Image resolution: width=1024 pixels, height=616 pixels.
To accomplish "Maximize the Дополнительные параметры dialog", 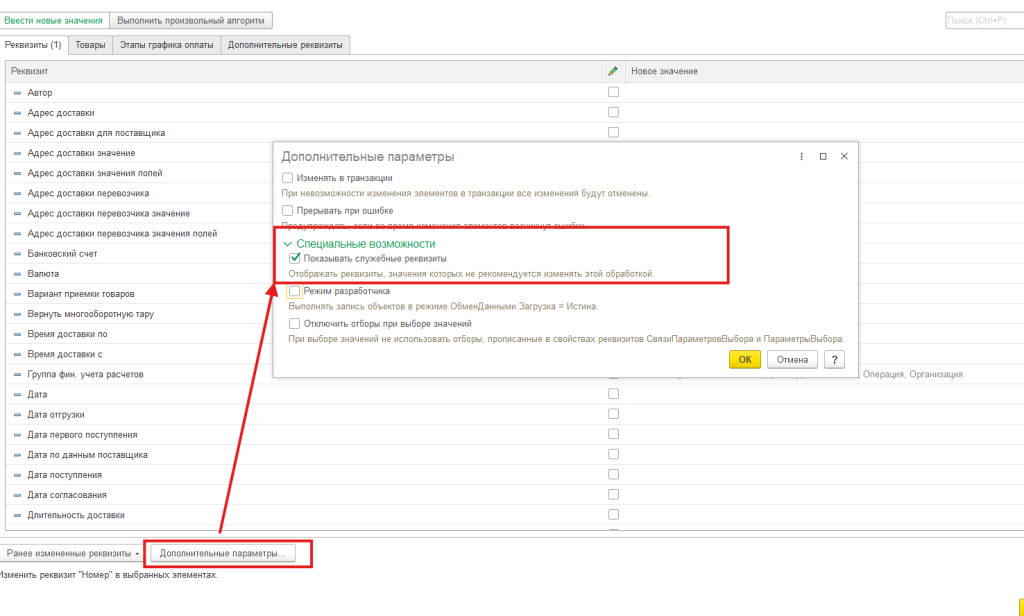I will tap(823, 157).
